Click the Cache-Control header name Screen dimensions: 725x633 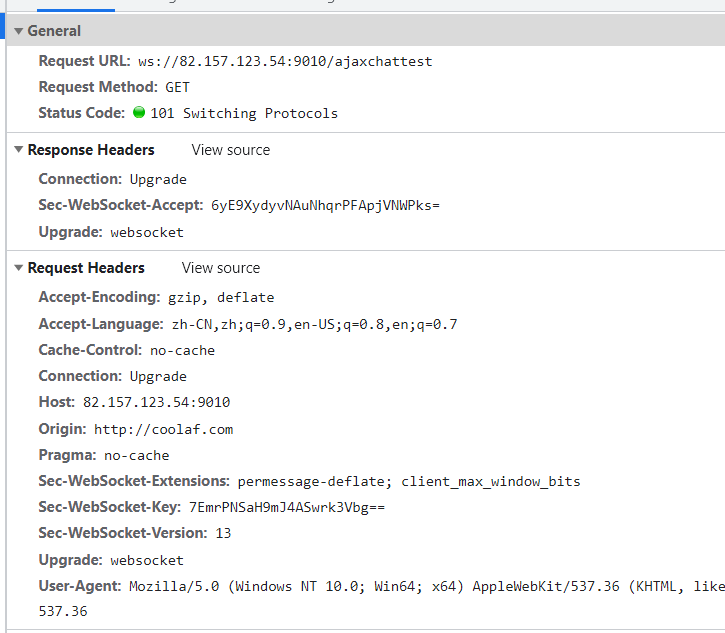91,350
